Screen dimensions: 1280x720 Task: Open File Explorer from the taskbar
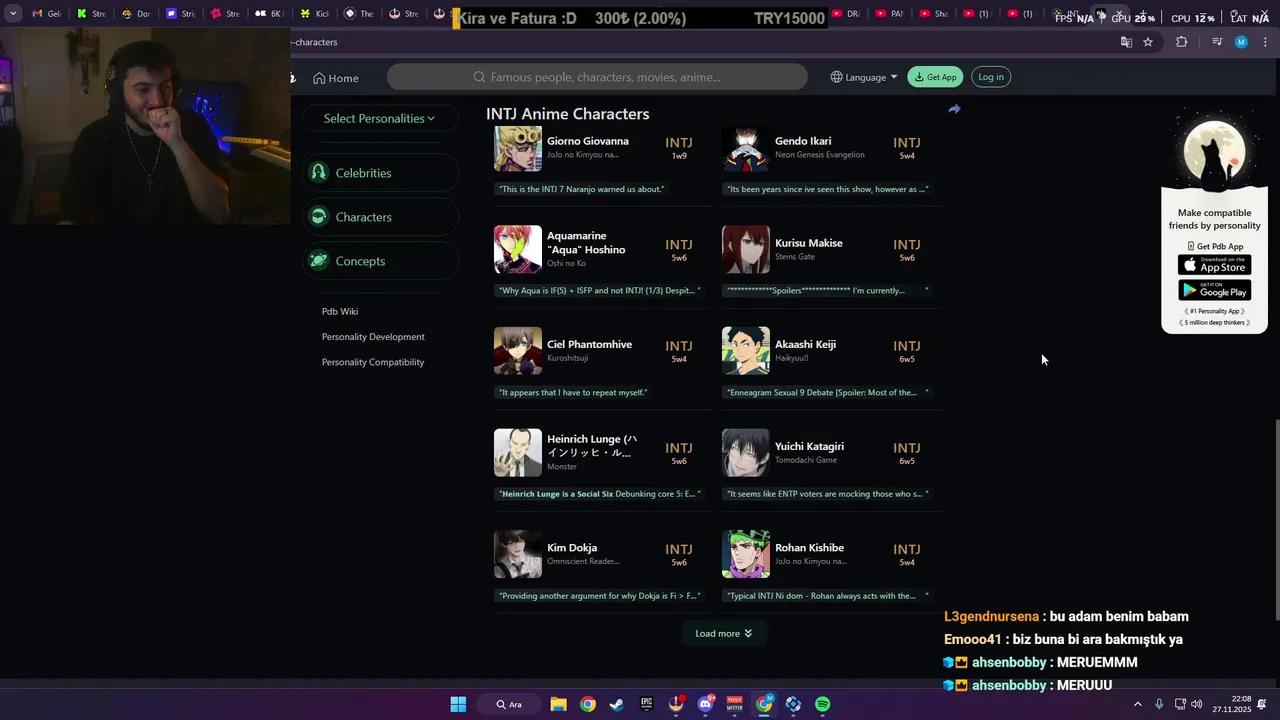click(558, 704)
